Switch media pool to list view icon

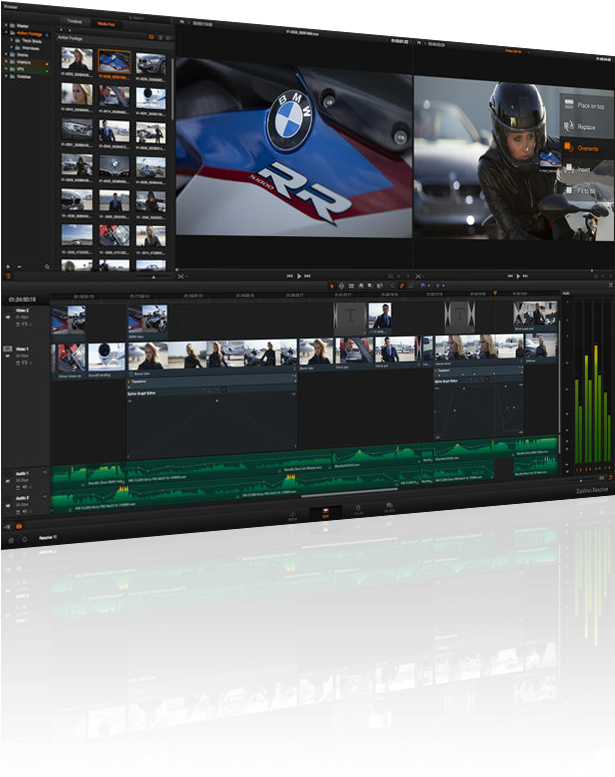coord(160,37)
